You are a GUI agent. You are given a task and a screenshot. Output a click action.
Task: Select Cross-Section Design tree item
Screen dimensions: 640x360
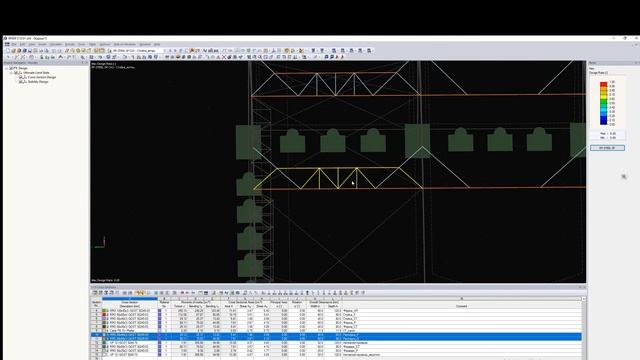coord(42,77)
